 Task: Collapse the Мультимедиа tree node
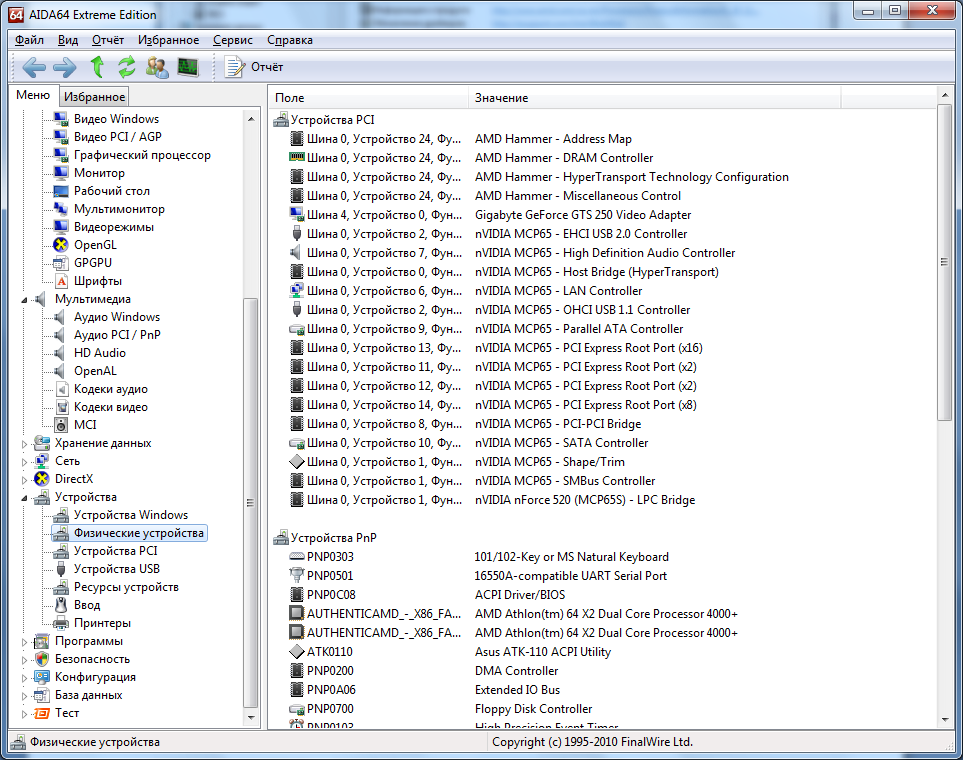[24, 300]
